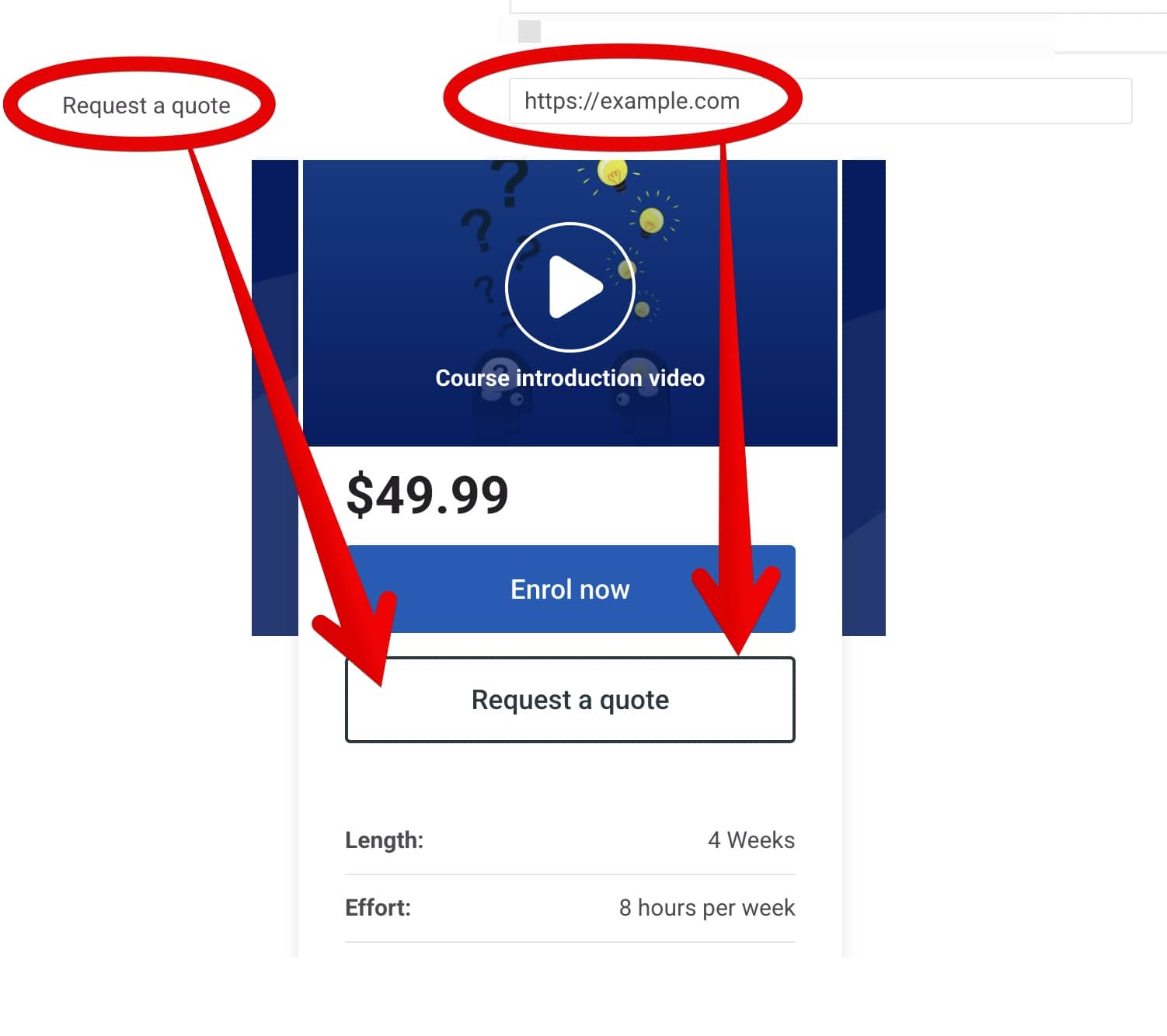Click the dark blue banner strip on right

pos(864,398)
